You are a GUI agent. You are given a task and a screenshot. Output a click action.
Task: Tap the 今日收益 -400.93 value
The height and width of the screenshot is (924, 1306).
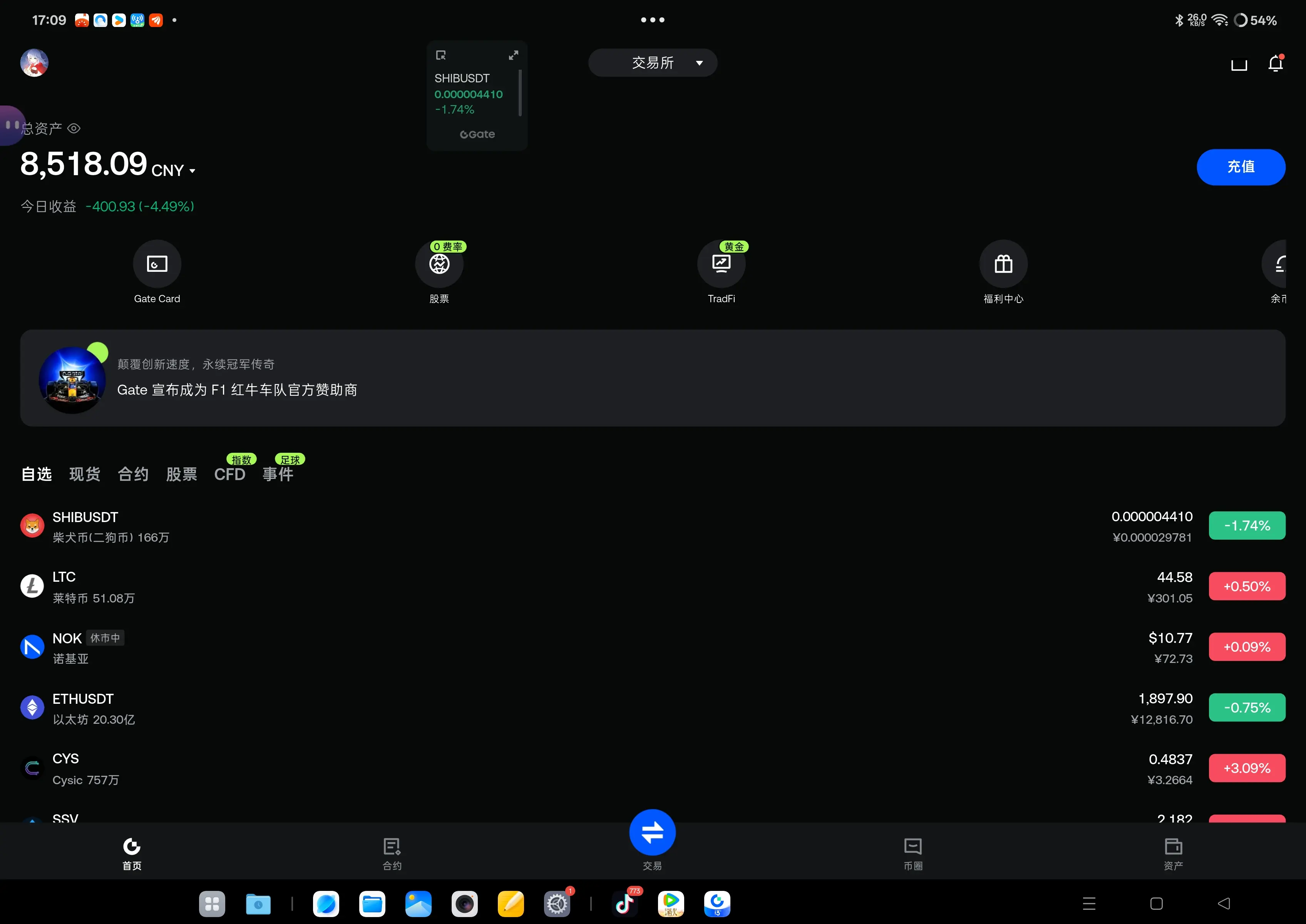(140, 206)
